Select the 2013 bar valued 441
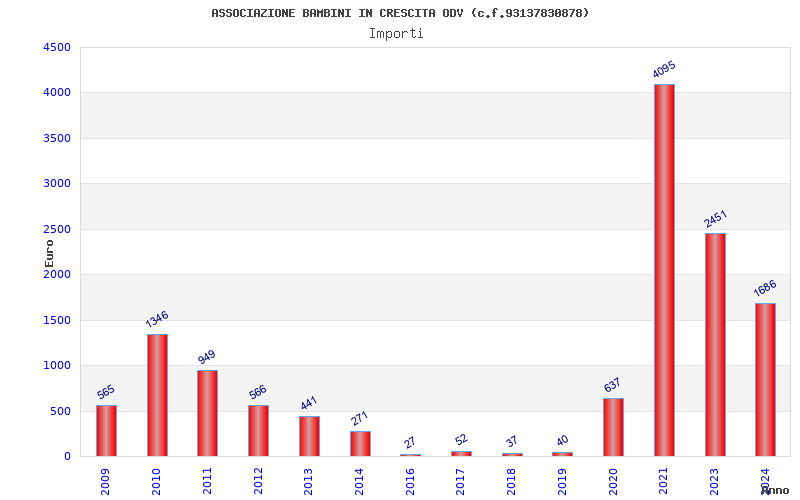 [309, 436]
